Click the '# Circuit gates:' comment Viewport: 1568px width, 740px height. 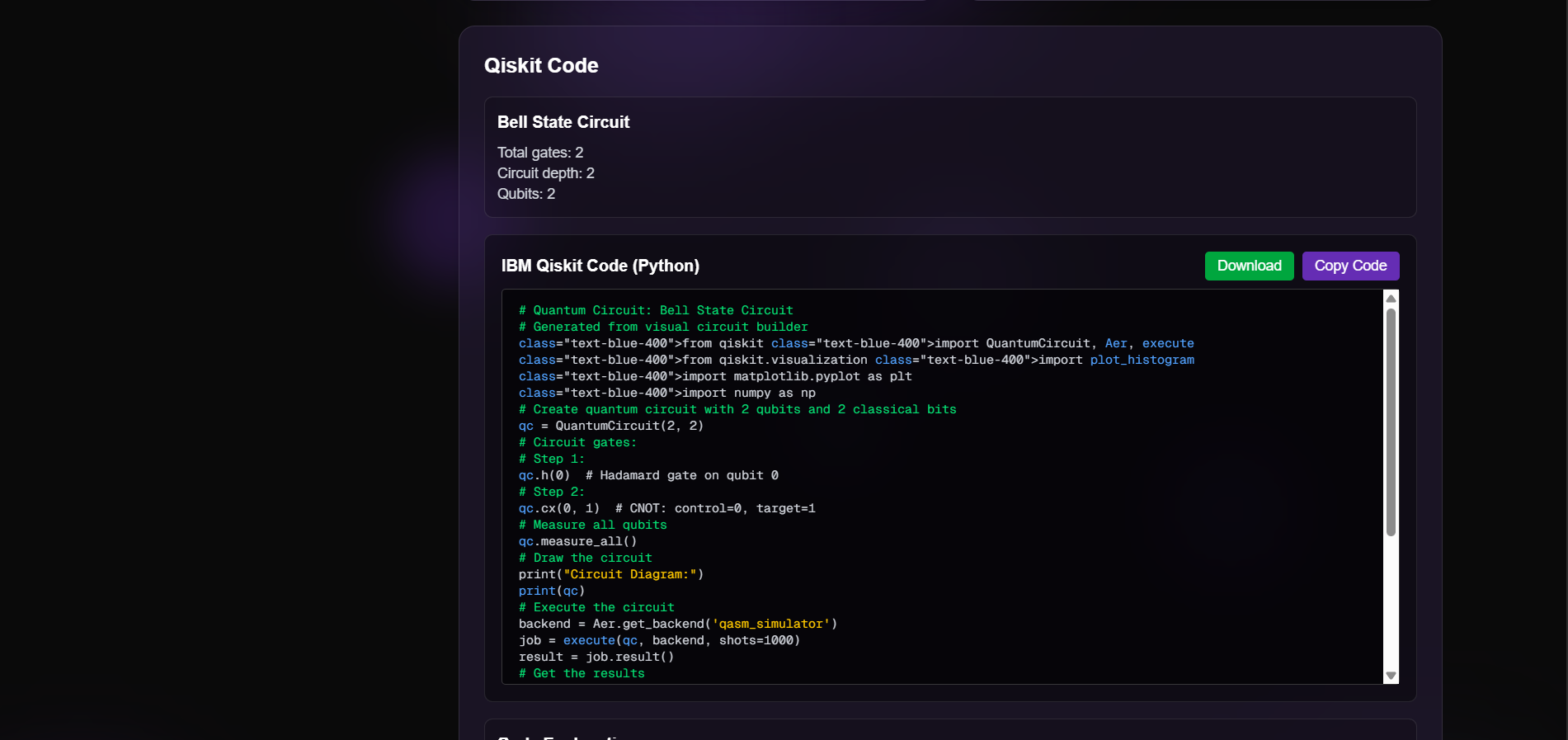pyautogui.click(x=577, y=442)
